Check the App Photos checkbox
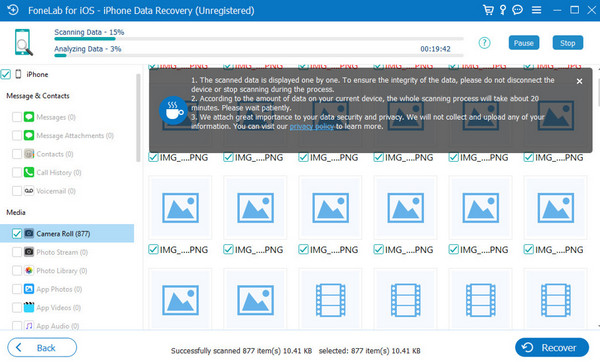Viewport: 600px width, 362px height. (17, 289)
